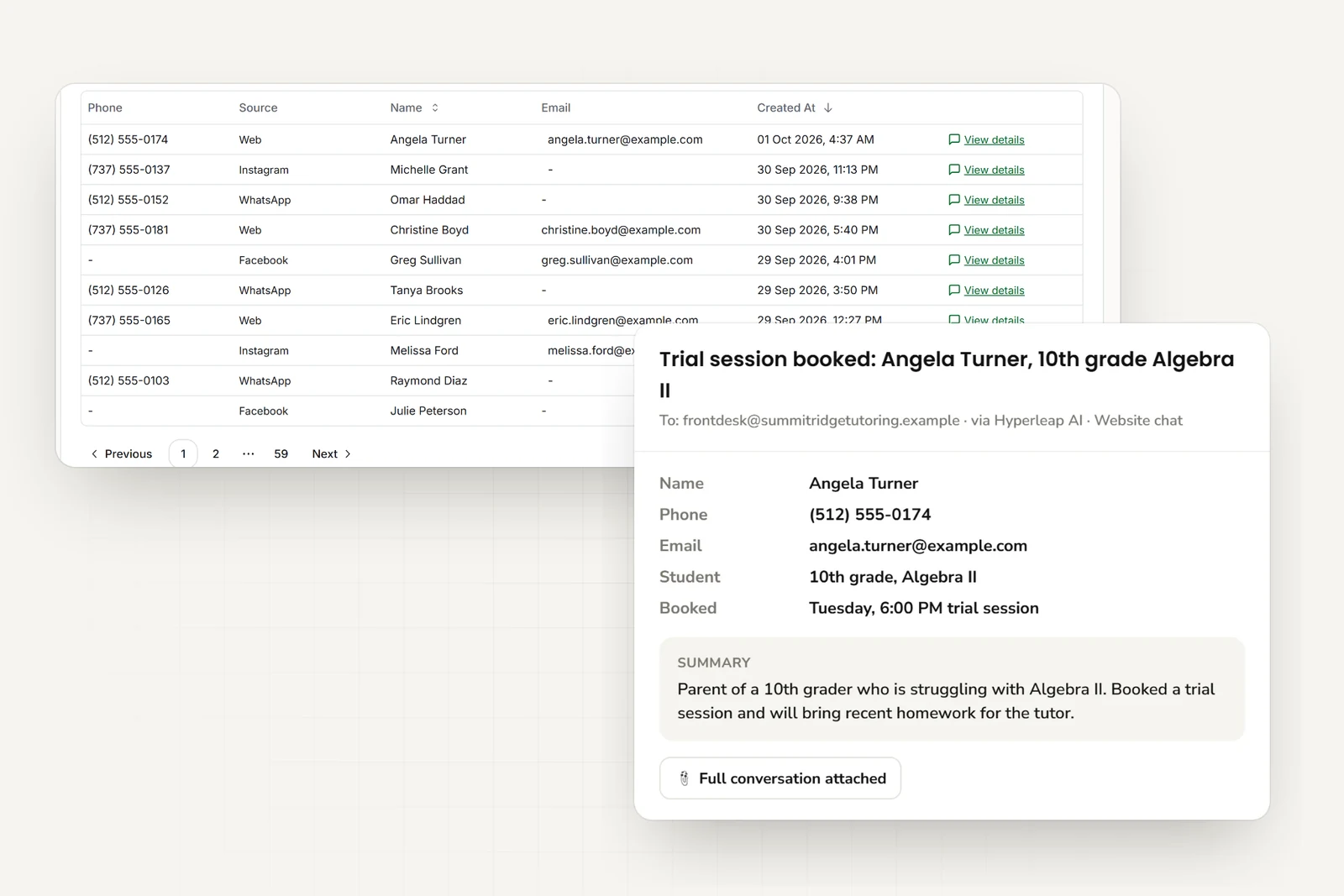Click the Previous page chevron icon
This screenshot has height=896, width=1344.
pyautogui.click(x=94, y=454)
